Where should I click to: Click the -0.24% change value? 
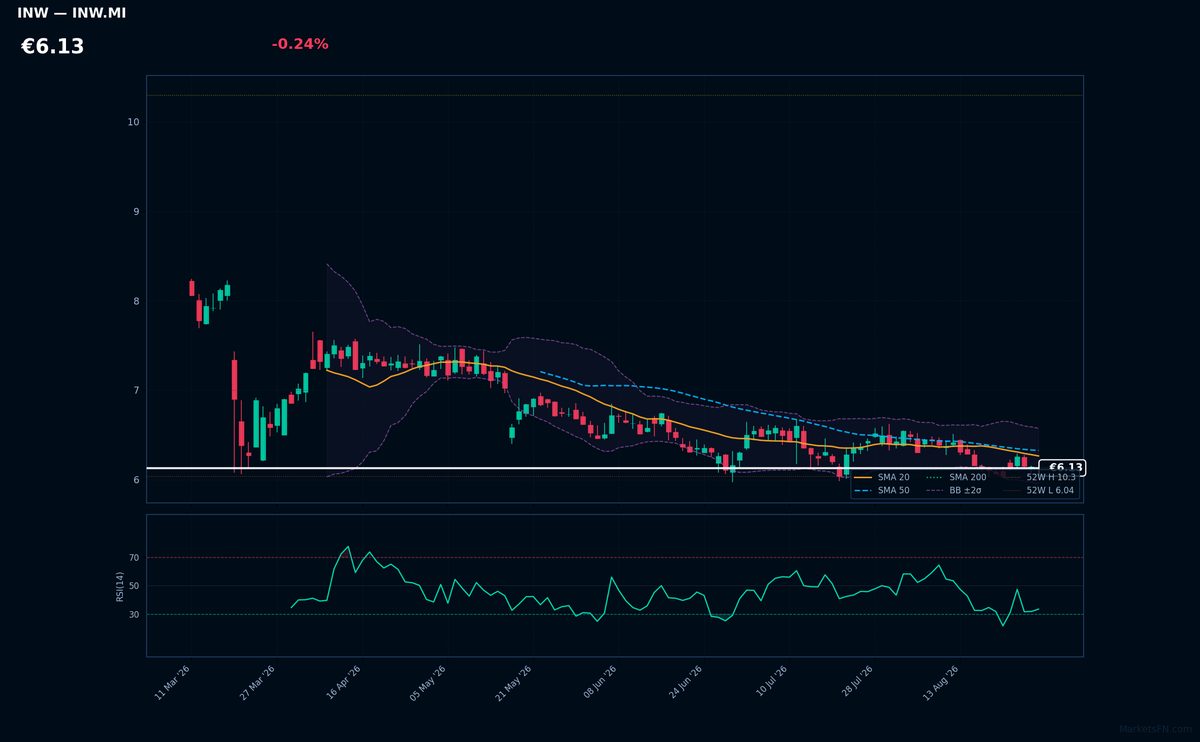pos(300,44)
